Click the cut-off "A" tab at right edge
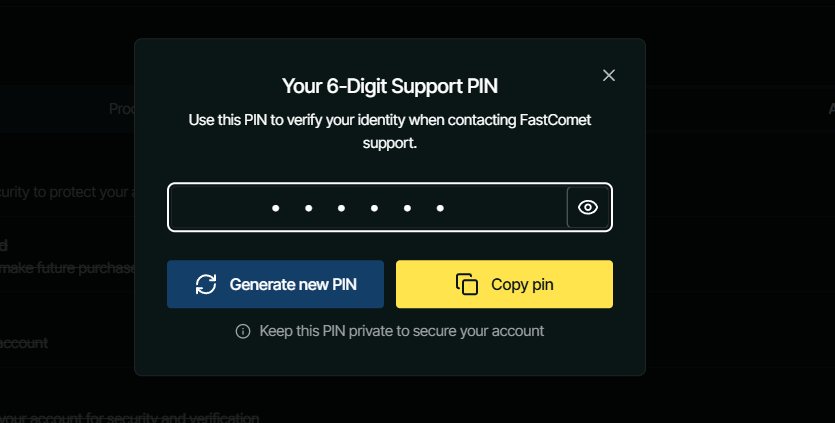Viewport: 835px width, 423px height. pos(831,109)
